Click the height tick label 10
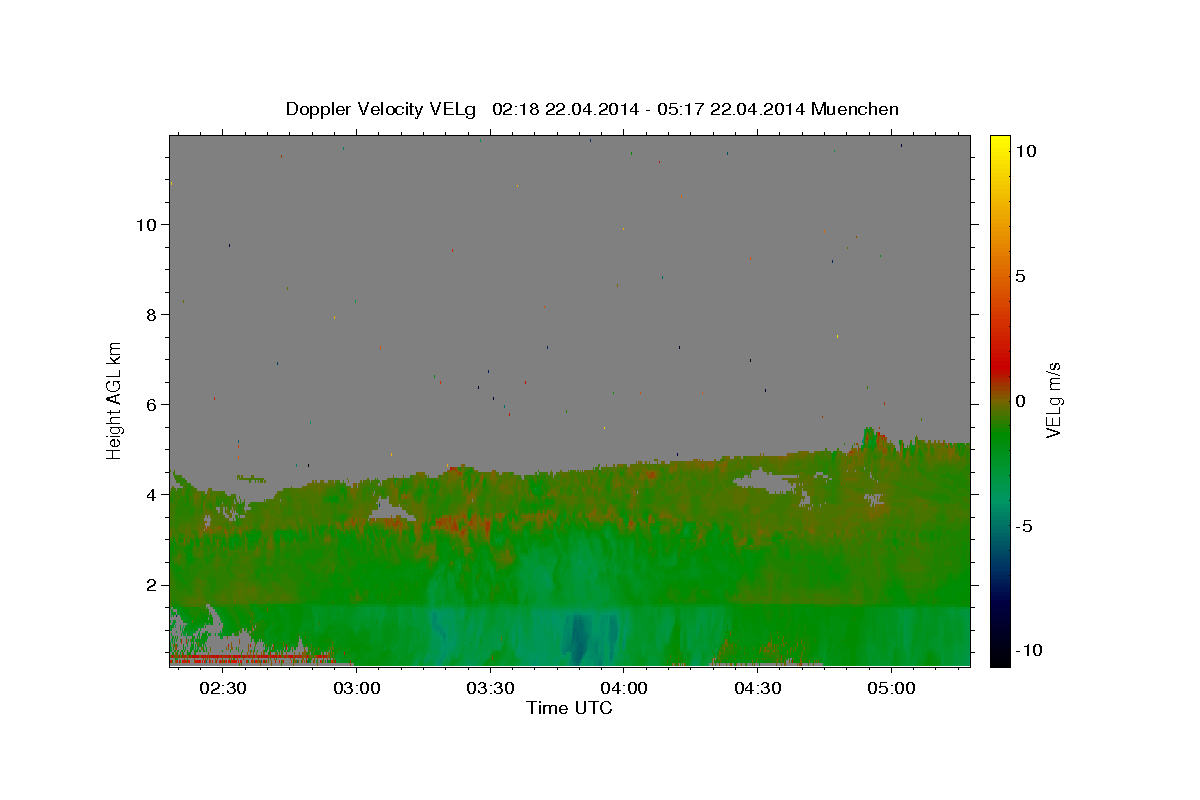The height and width of the screenshot is (800, 1200). (x=146, y=224)
